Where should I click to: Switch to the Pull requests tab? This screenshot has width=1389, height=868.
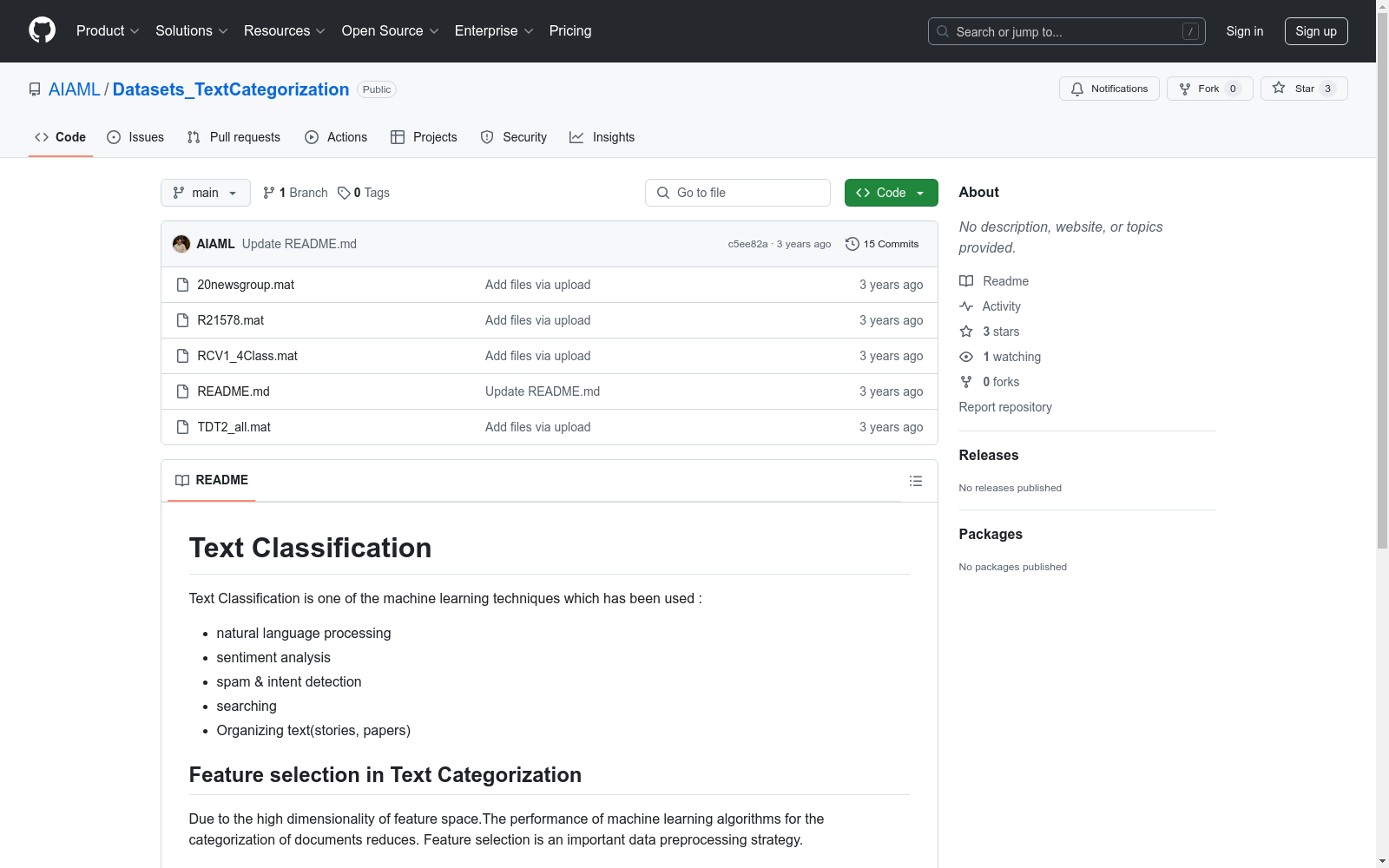click(x=234, y=137)
